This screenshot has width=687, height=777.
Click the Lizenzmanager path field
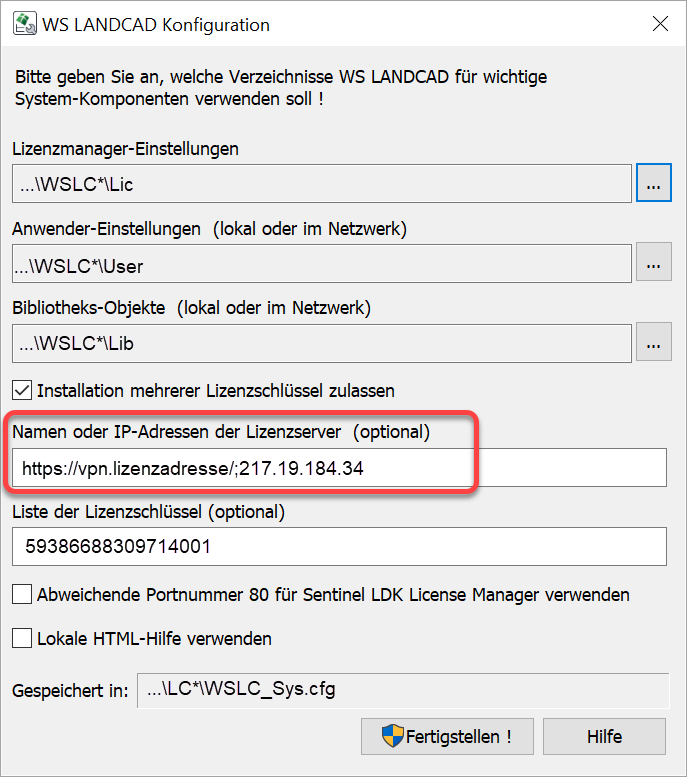322,184
